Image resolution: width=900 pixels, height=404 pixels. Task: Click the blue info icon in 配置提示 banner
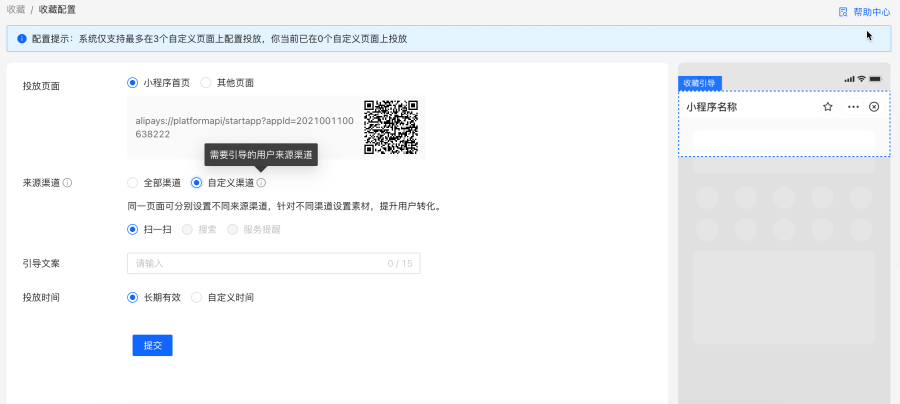pos(22,39)
